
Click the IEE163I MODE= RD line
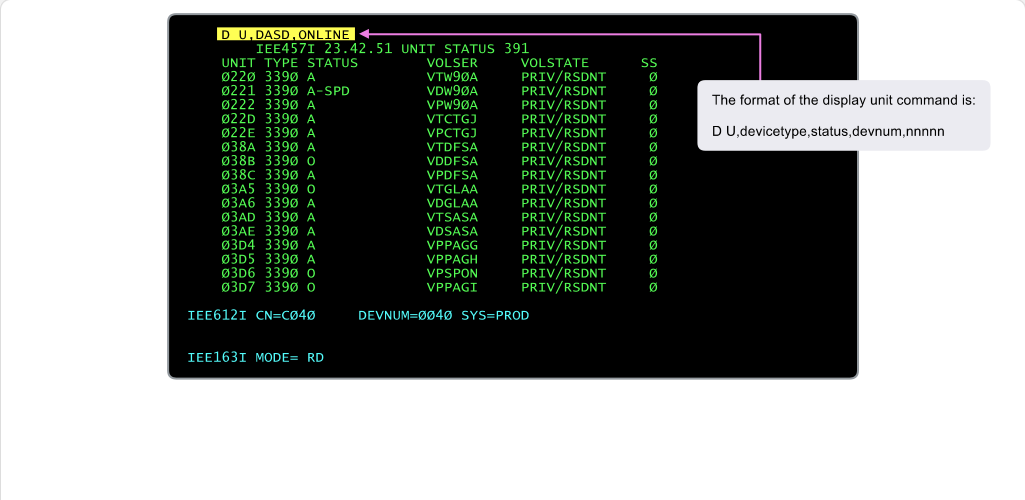click(x=256, y=358)
